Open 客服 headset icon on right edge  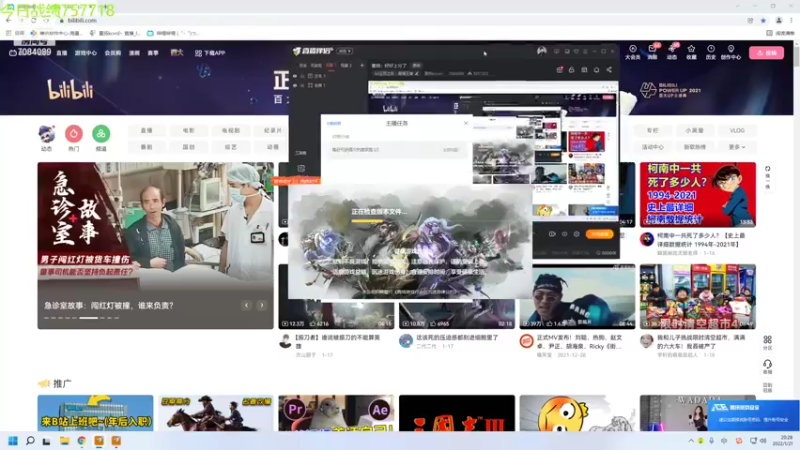pos(767,366)
